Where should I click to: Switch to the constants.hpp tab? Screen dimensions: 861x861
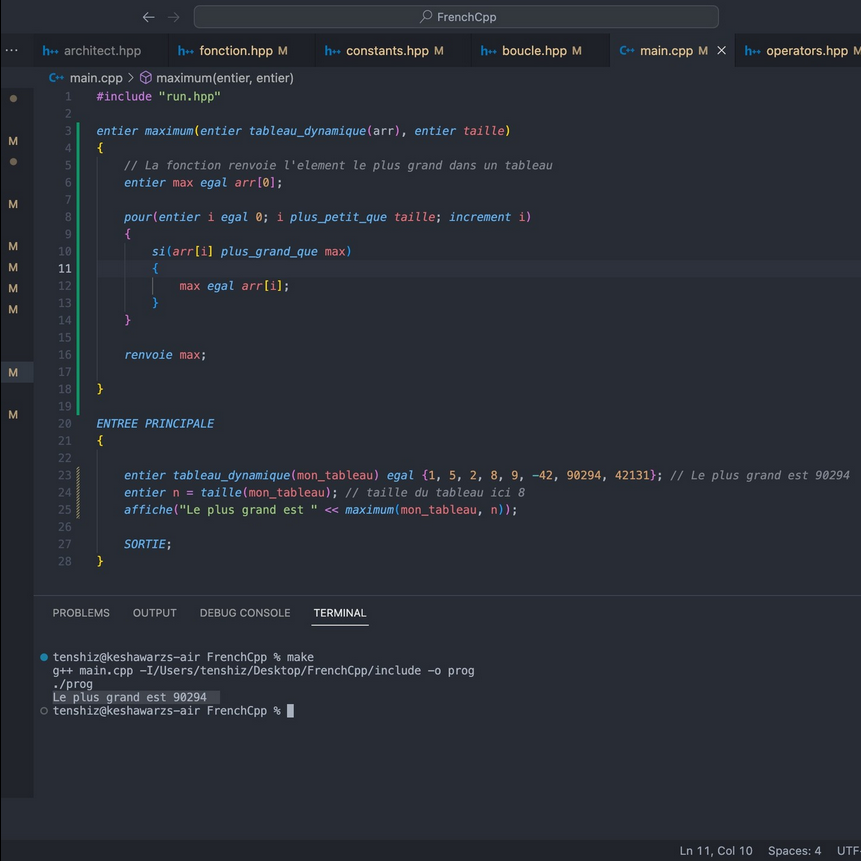point(386,51)
